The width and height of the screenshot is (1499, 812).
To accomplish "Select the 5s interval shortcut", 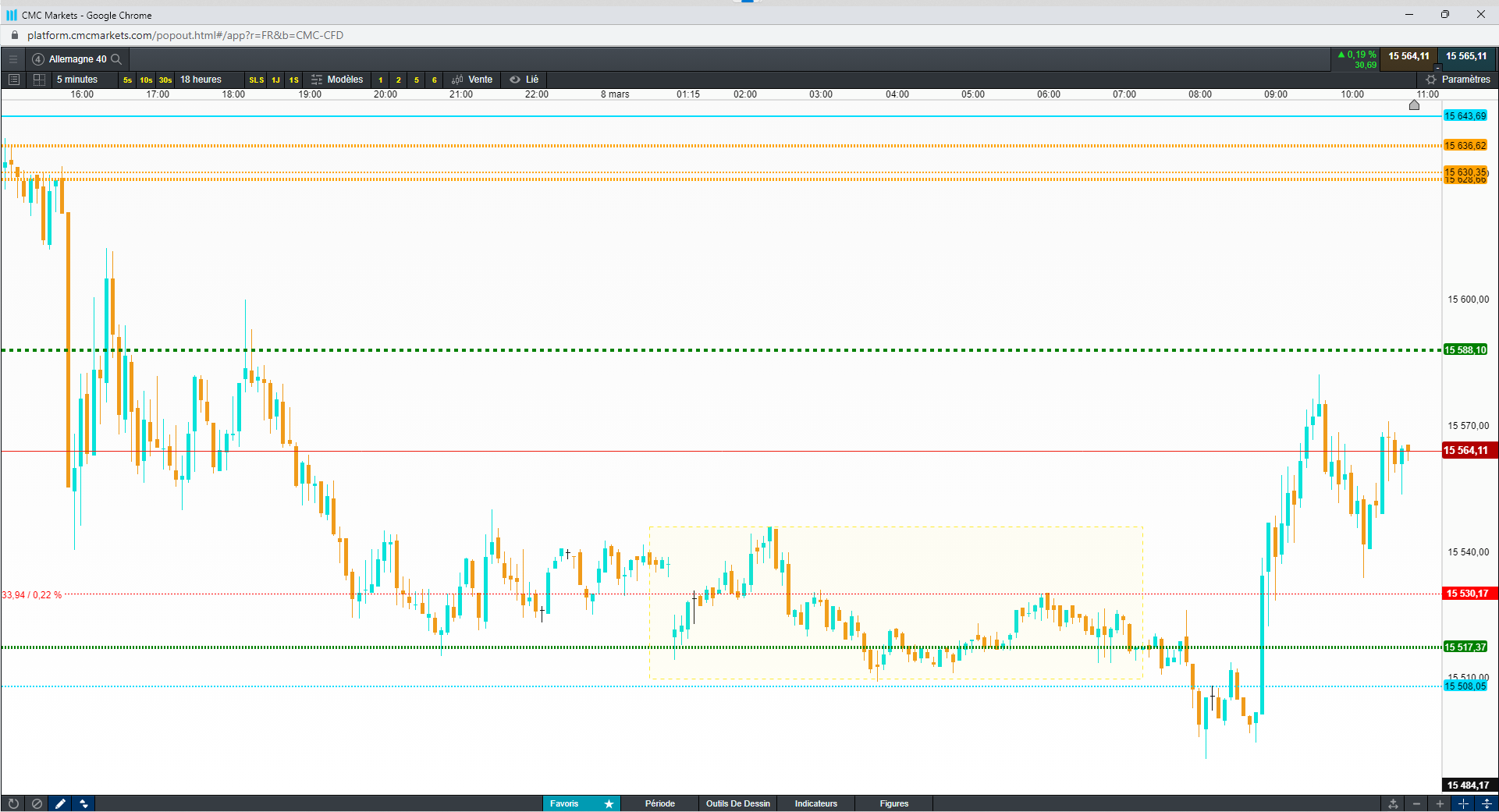I will pos(127,80).
